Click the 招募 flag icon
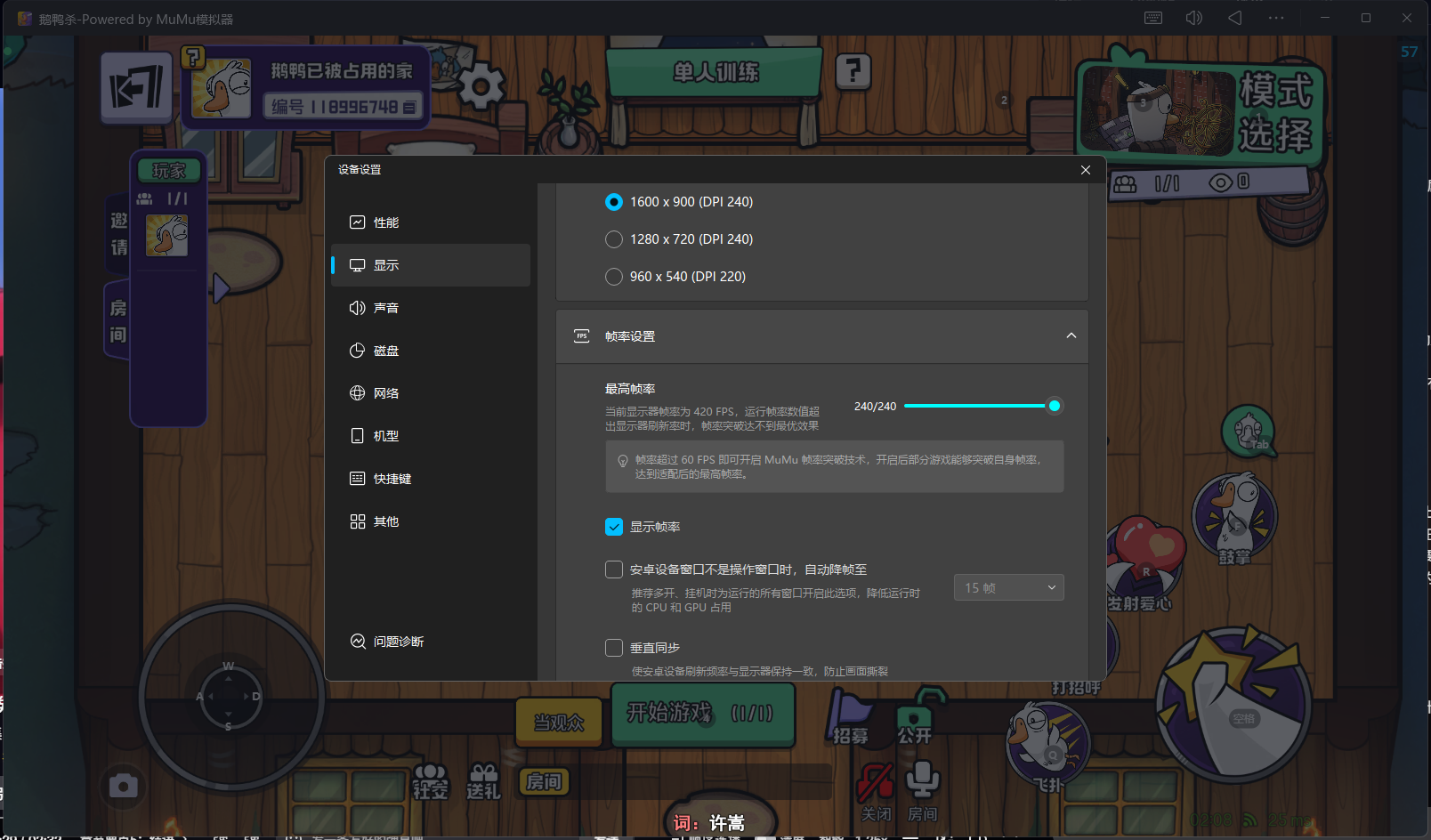 coord(850,718)
